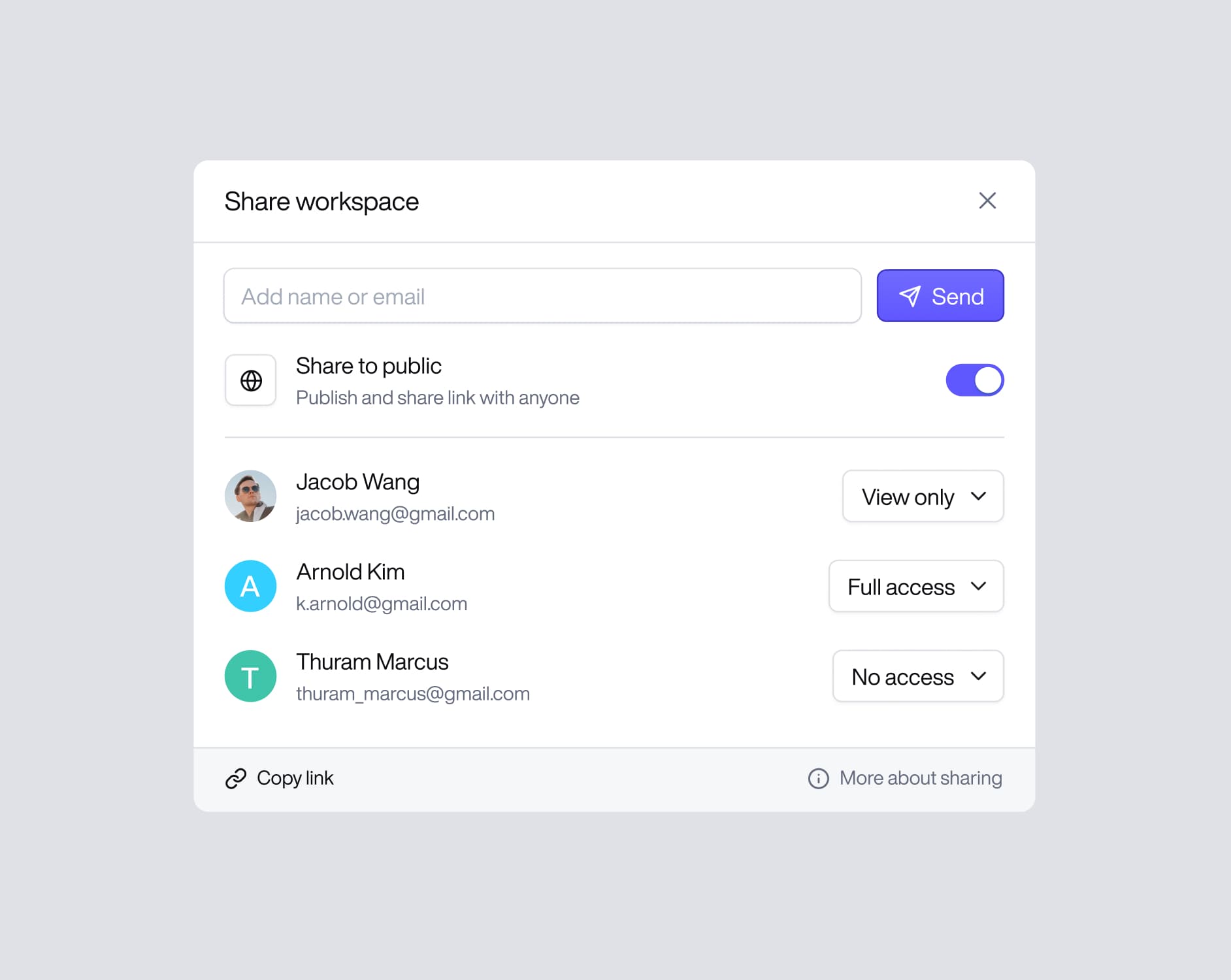Click the Share to public label

(369, 366)
